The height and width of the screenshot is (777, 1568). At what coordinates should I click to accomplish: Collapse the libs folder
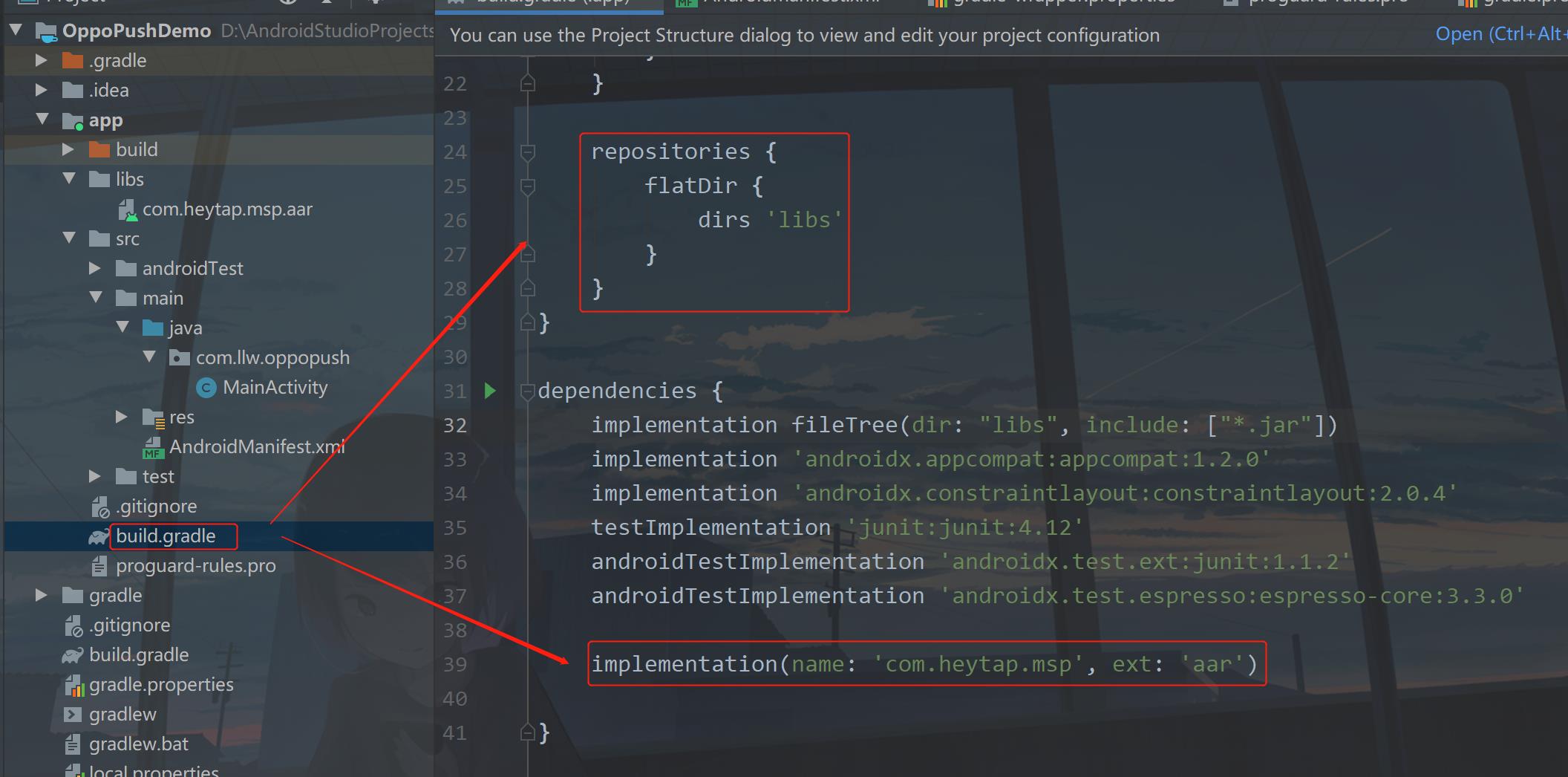[x=69, y=178]
